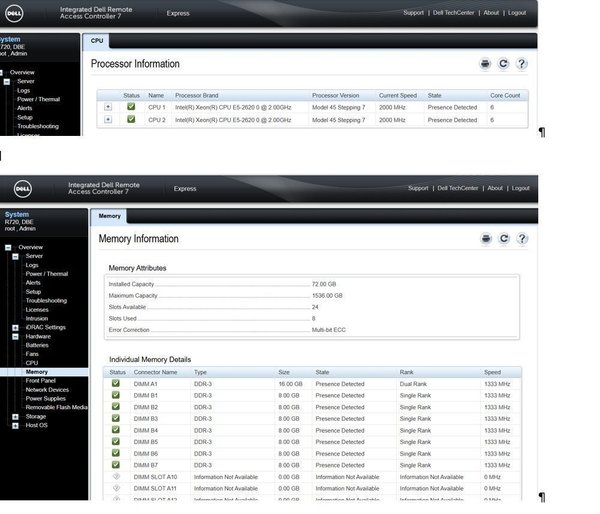
Task: Expand the iDRAC Settings tree node
Action: 15,328
